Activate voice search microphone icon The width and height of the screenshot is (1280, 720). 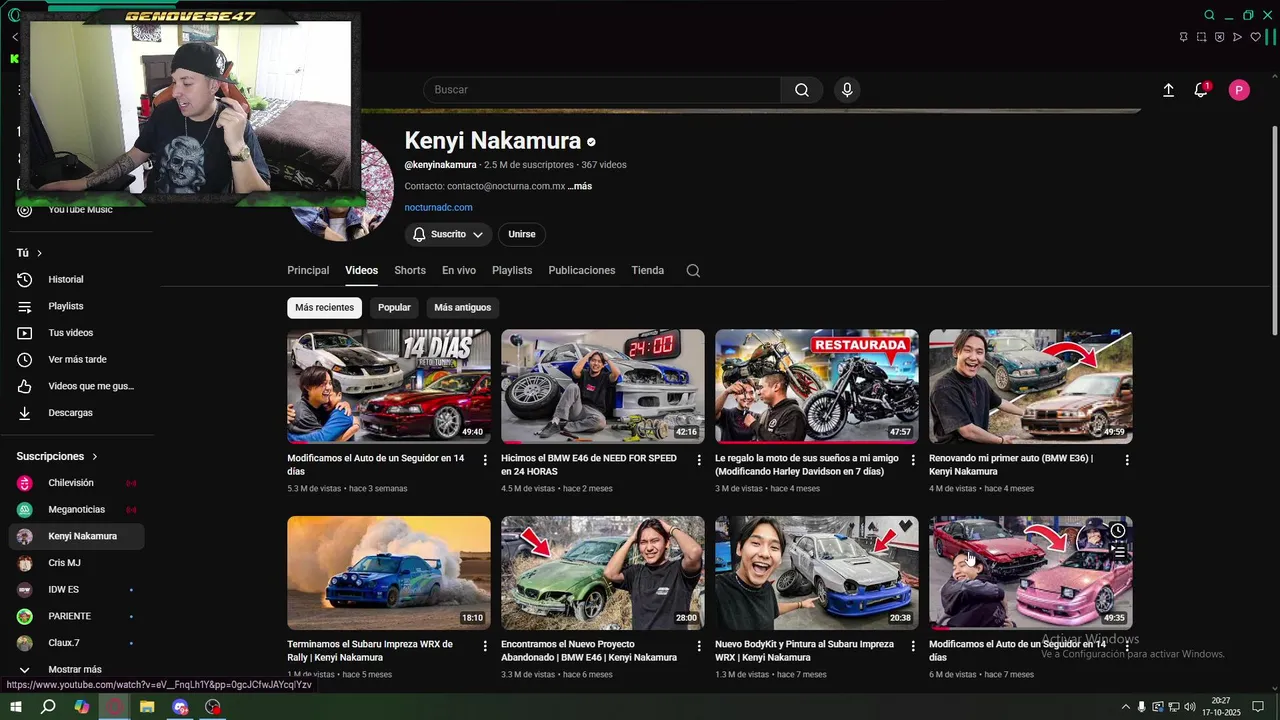(847, 90)
